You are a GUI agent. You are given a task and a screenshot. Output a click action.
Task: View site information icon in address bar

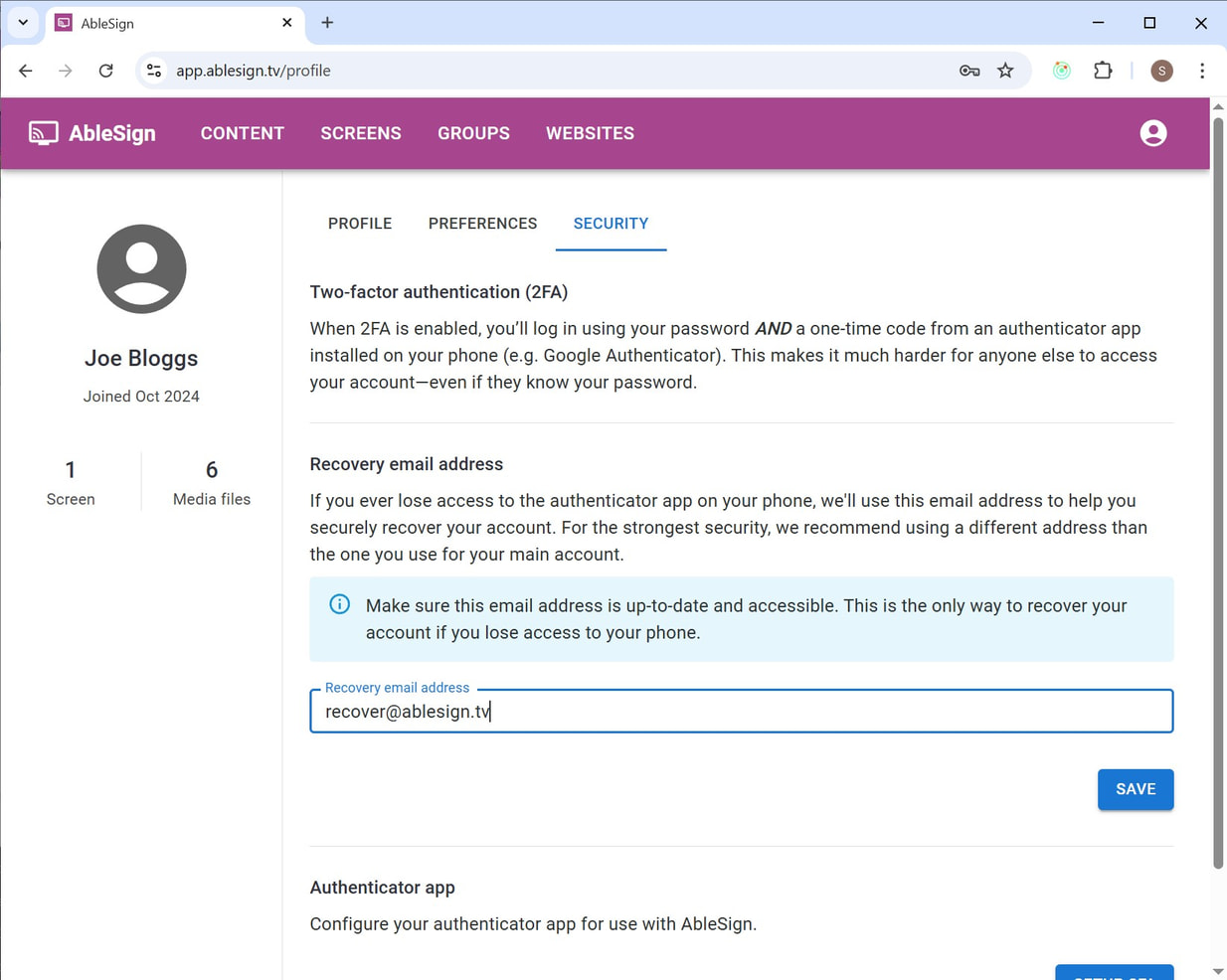point(154,71)
